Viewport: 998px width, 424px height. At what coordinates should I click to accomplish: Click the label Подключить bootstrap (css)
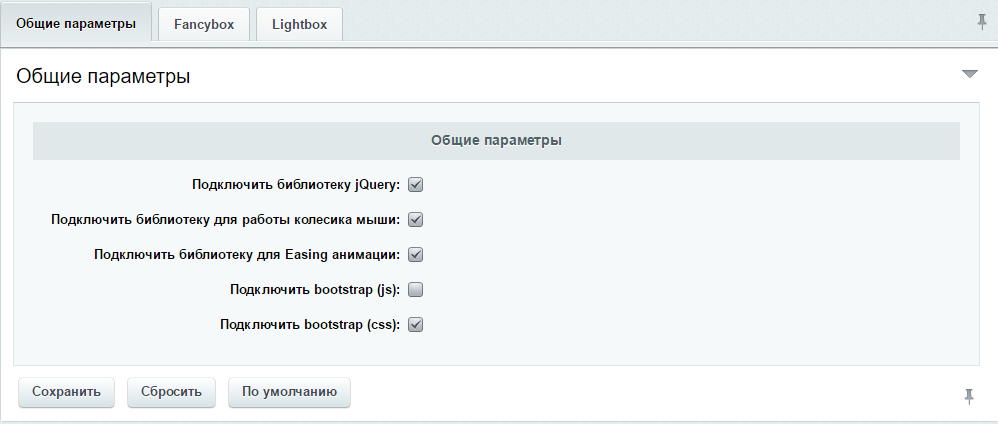[x=310, y=325]
